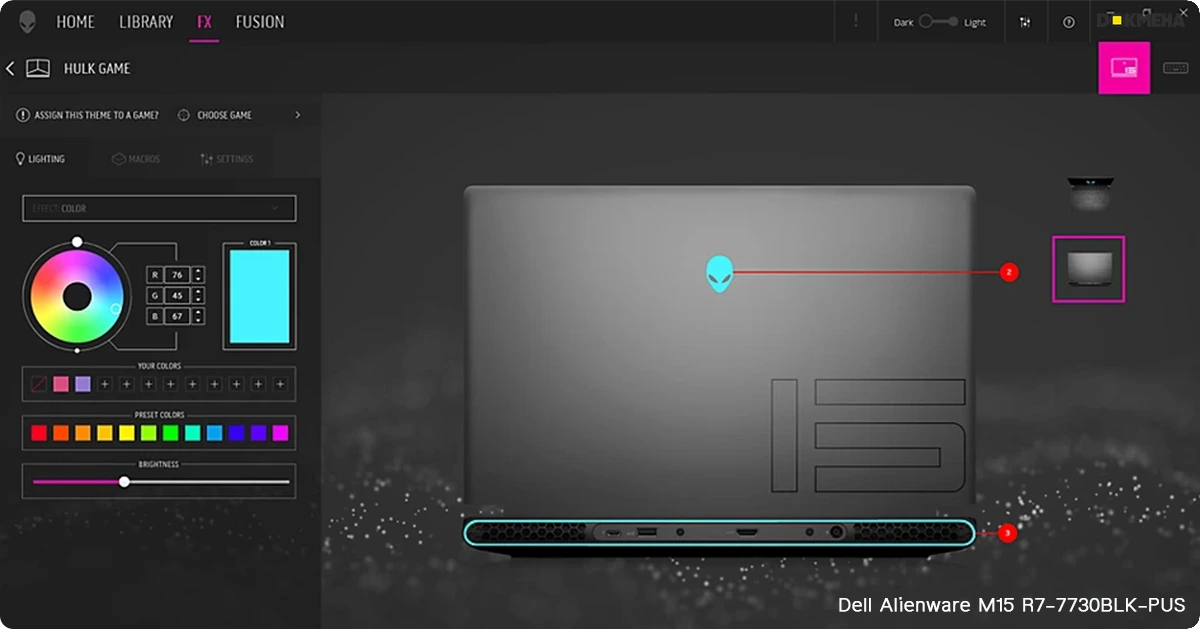Go to the FUSION tab
The width and height of the screenshot is (1200, 629).
click(260, 22)
